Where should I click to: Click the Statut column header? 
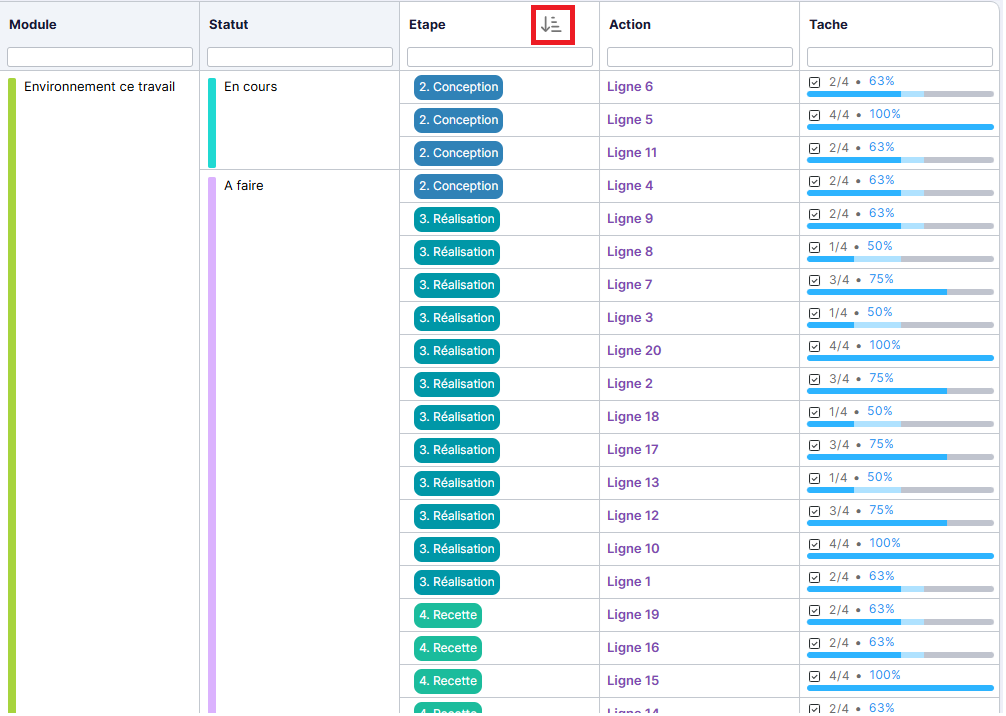pos(229,25)
